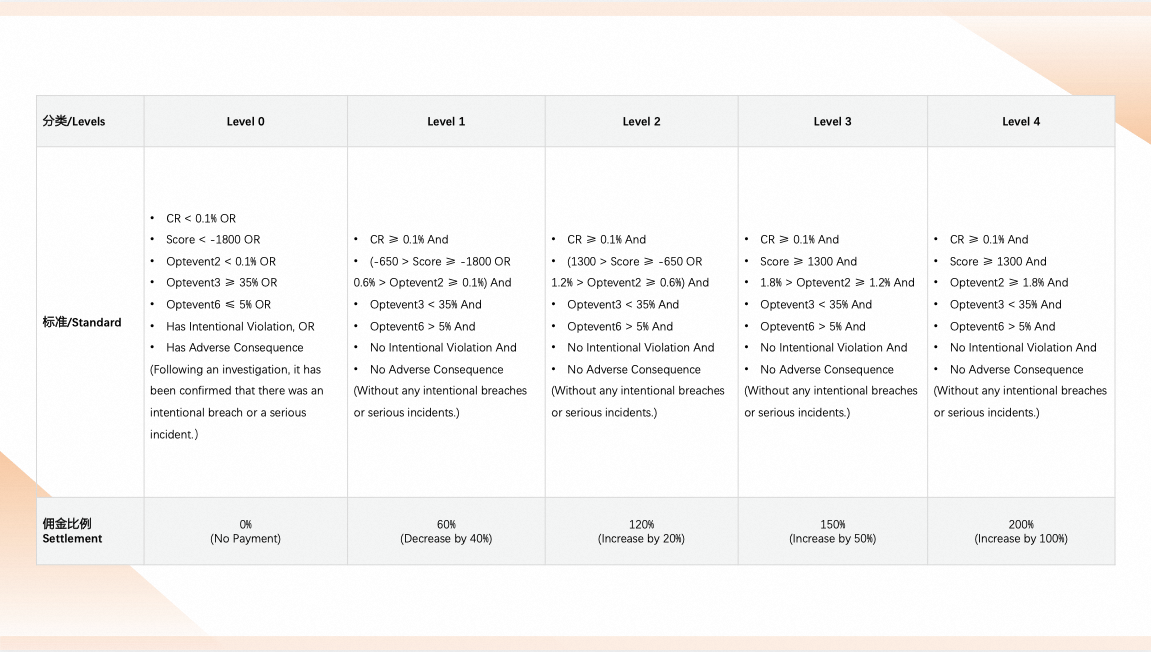
Task: Click the 标准/Standard row label
Action: 82,323
